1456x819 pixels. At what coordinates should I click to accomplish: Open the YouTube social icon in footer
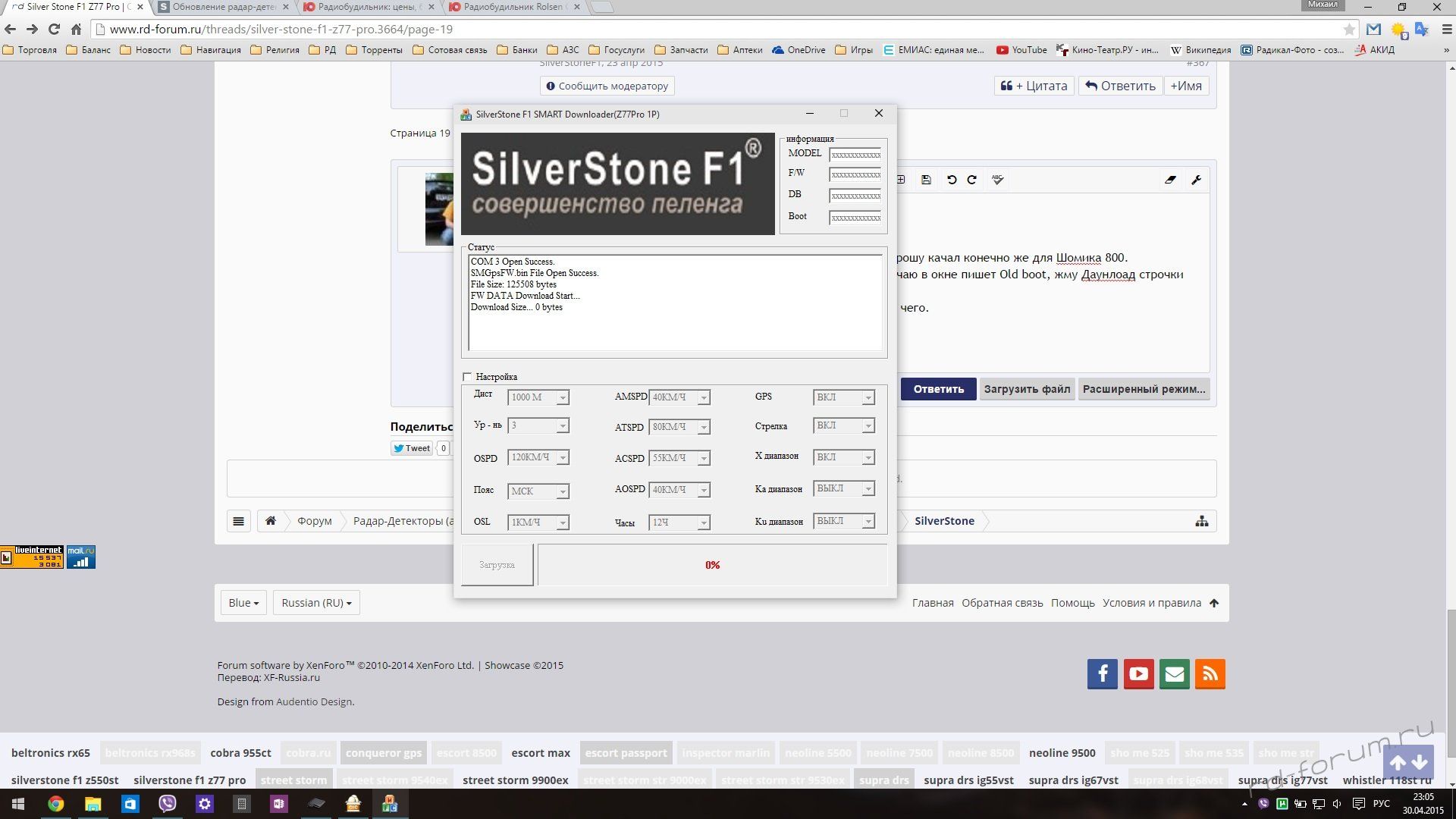click(1138, 673)
